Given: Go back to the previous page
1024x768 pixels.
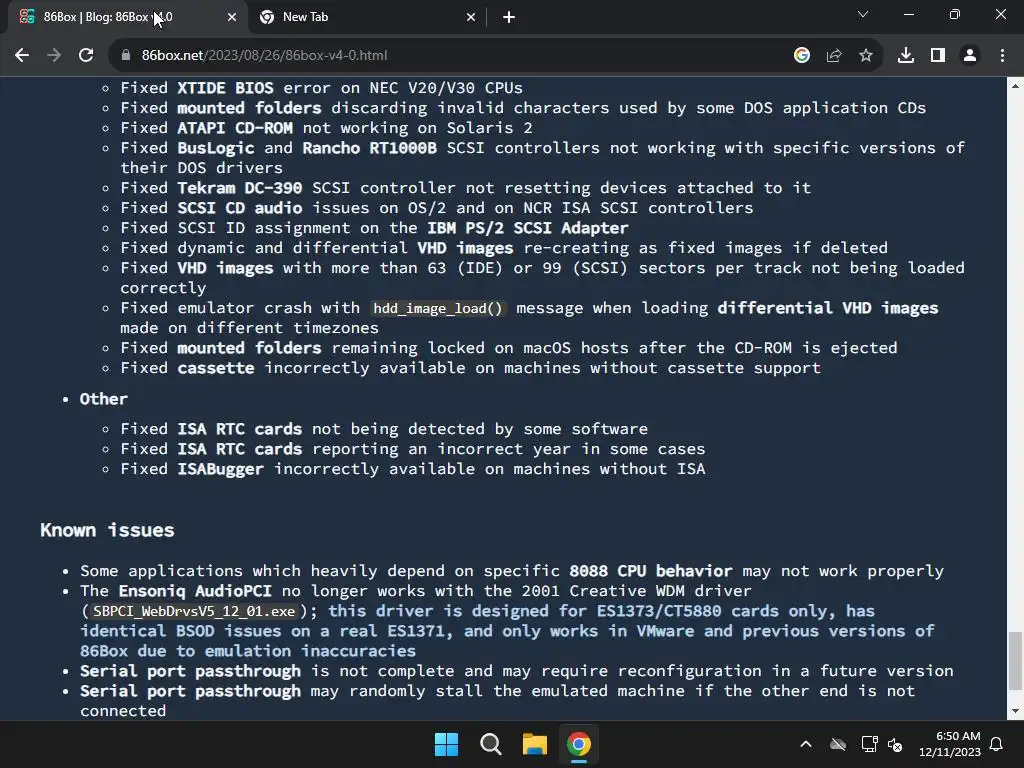Looking at the screenshot, I should click(22, 56).
